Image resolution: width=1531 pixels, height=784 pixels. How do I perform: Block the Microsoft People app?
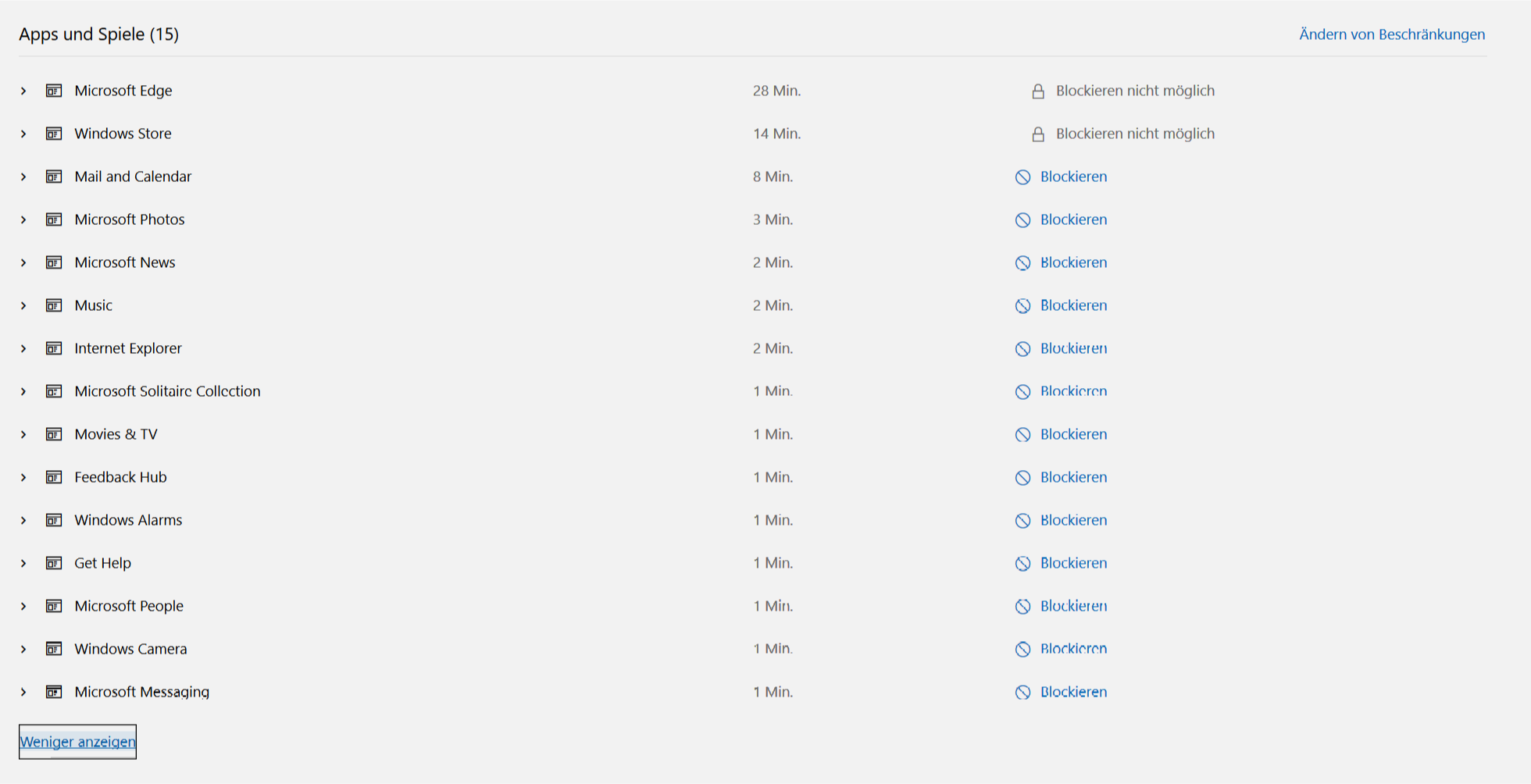point(1062,606)
